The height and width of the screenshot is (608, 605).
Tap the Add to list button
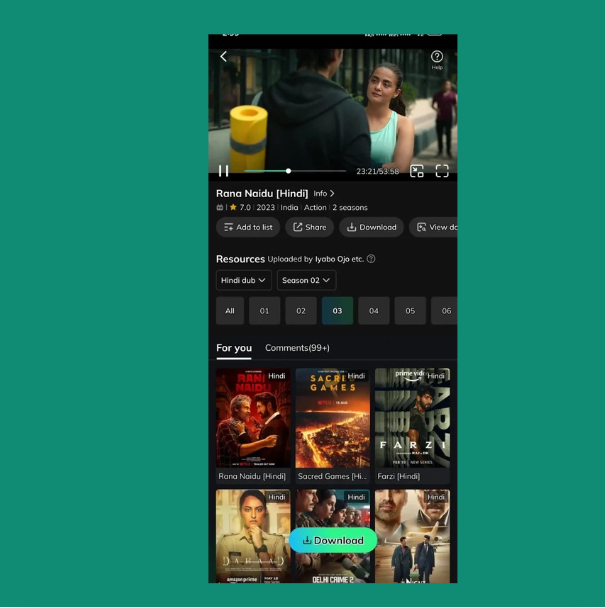point(248,227)
